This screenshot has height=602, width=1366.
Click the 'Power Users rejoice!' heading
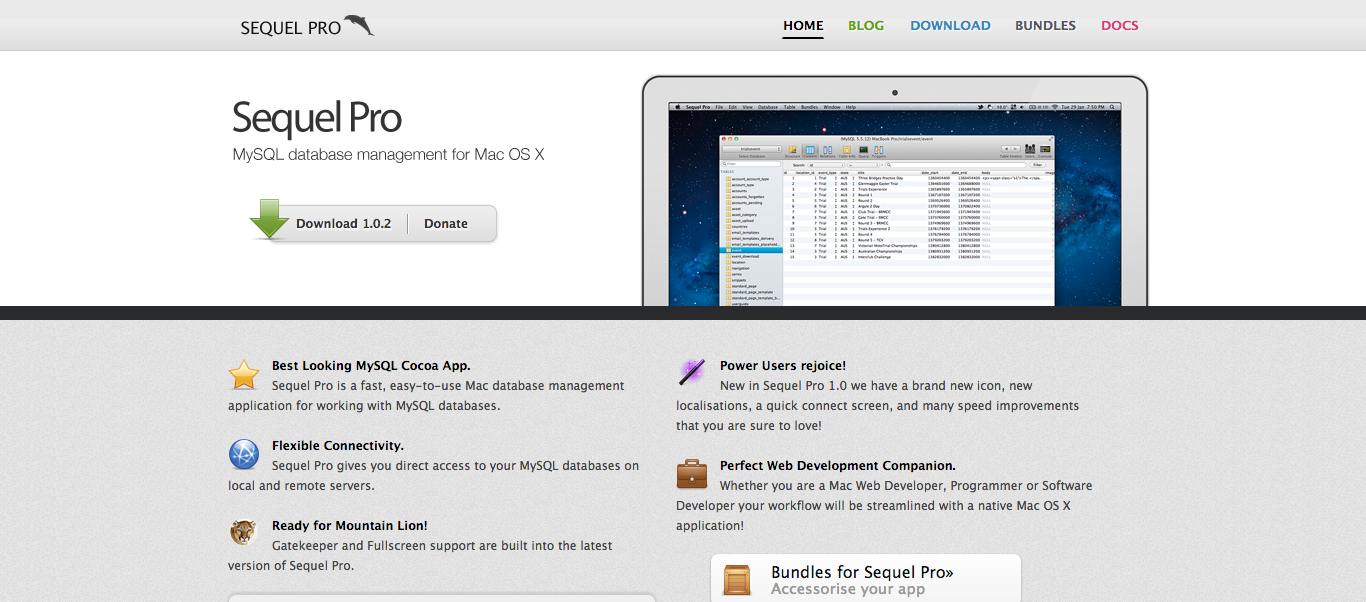pos(783,366)
